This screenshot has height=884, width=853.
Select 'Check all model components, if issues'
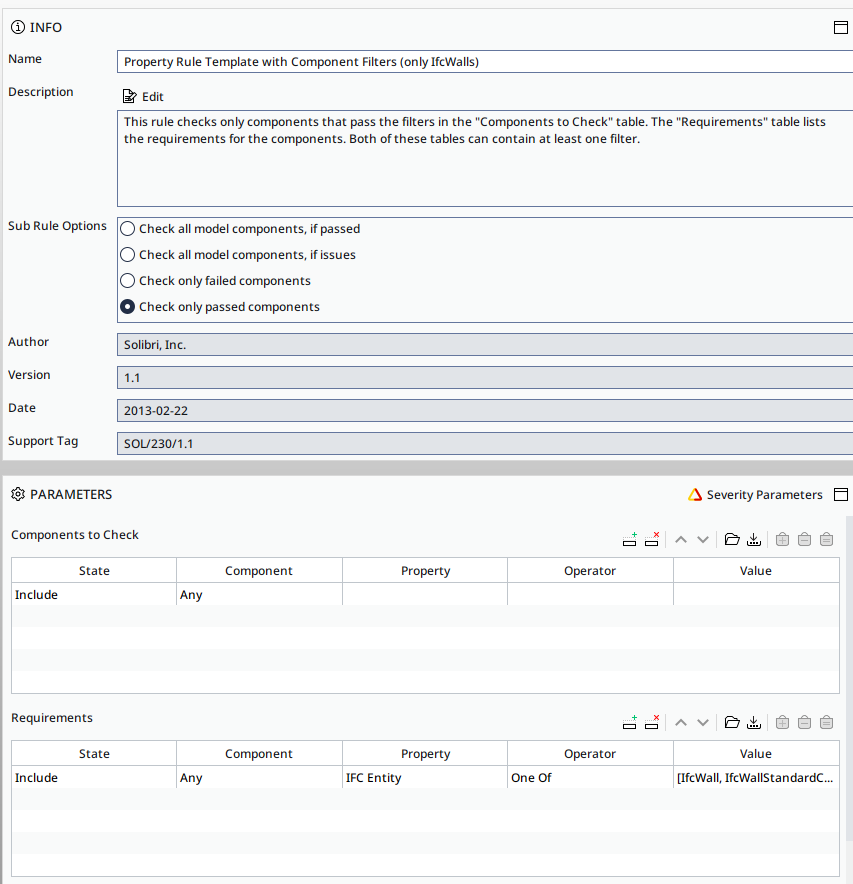(128, 255)
